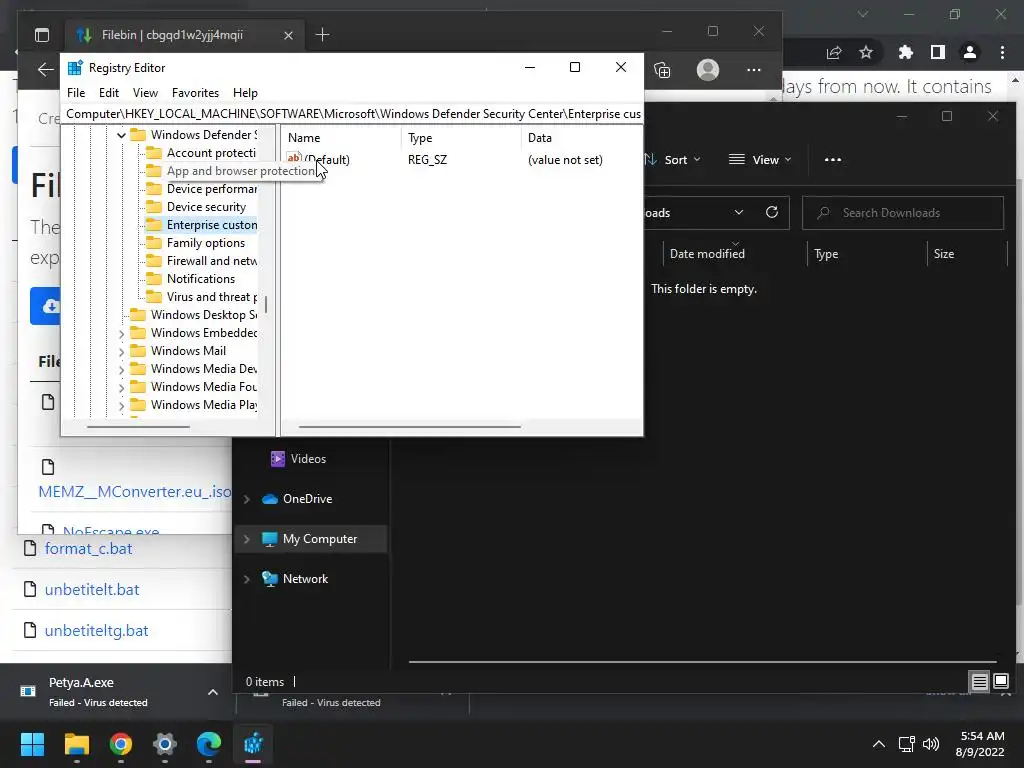Select the Virus and threat protection key
This screenshot has height=768, width=1024.
click(x=212, y=296)
